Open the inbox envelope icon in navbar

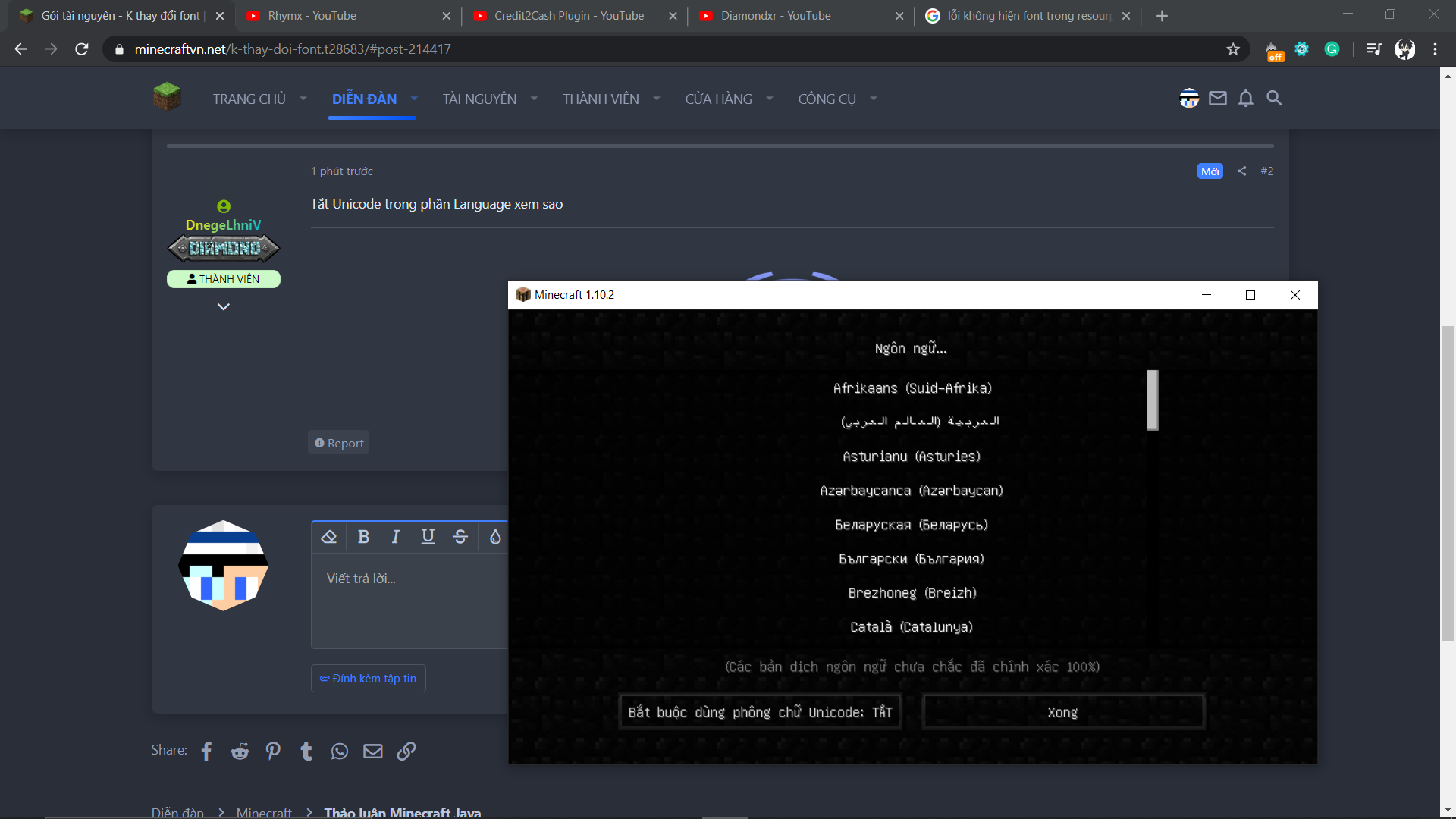[x=1218, y=99]
